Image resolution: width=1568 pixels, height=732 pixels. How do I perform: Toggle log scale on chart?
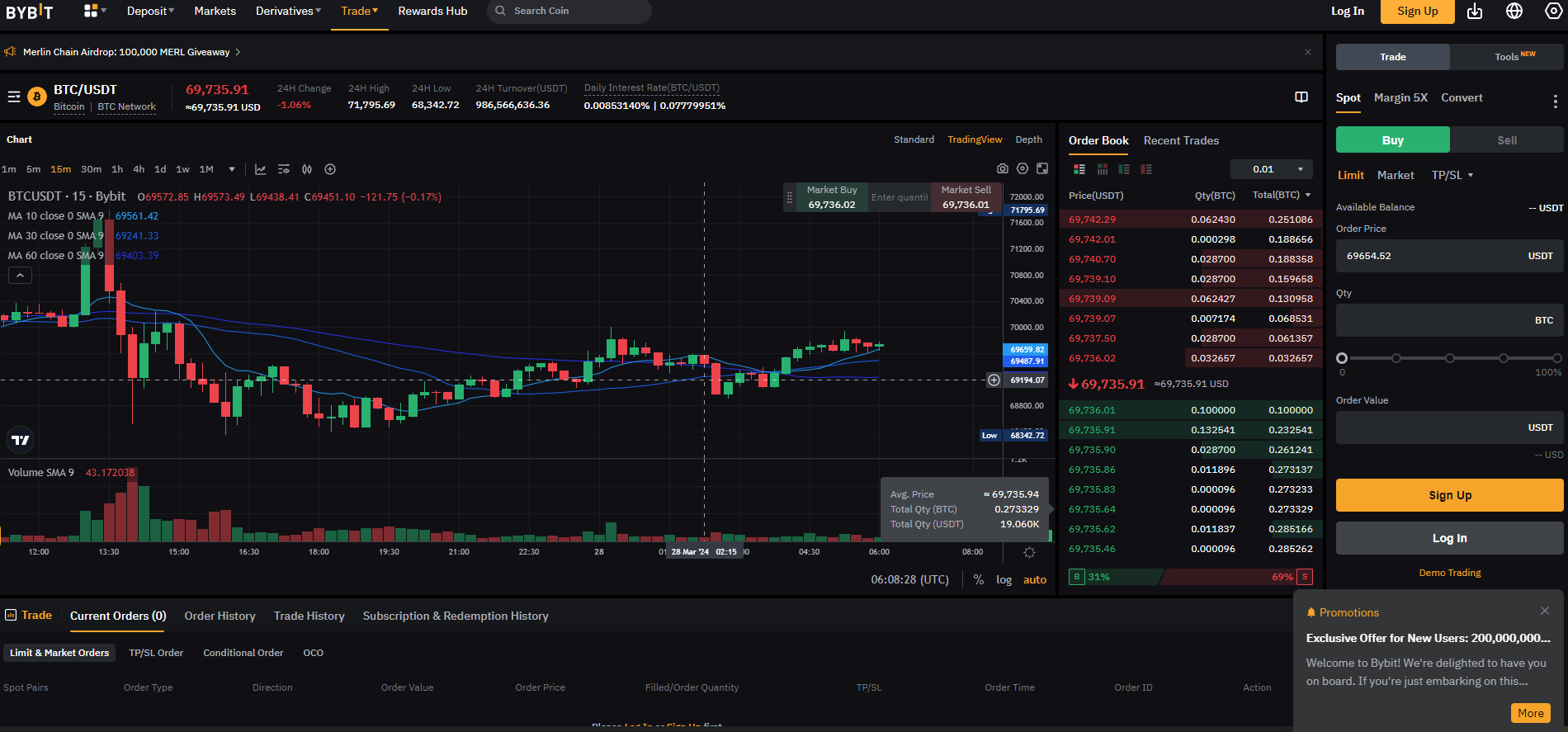[1004, 579]
